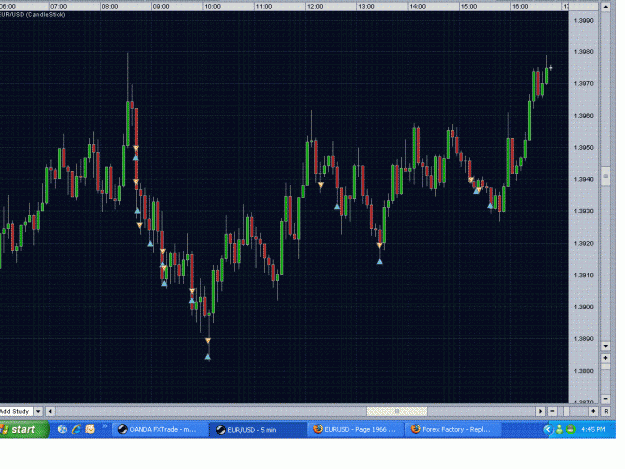
Task: Click lowest blue up-triangle trade marker near 10:00
Action: [208, 357]
